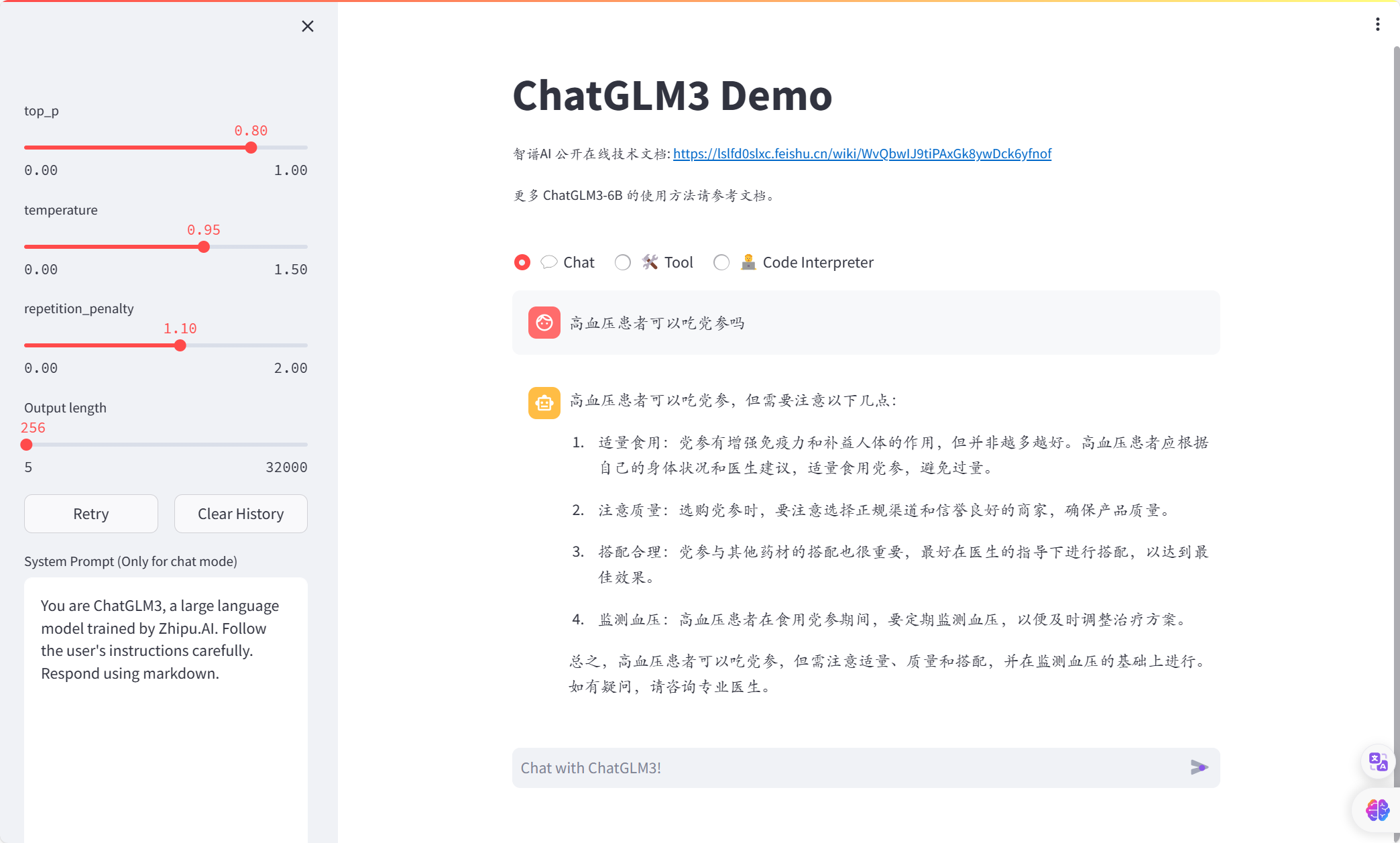The image size is (1400, 843).
Task: Select the Code Interpreter radio button
Action: click(721, 262)
